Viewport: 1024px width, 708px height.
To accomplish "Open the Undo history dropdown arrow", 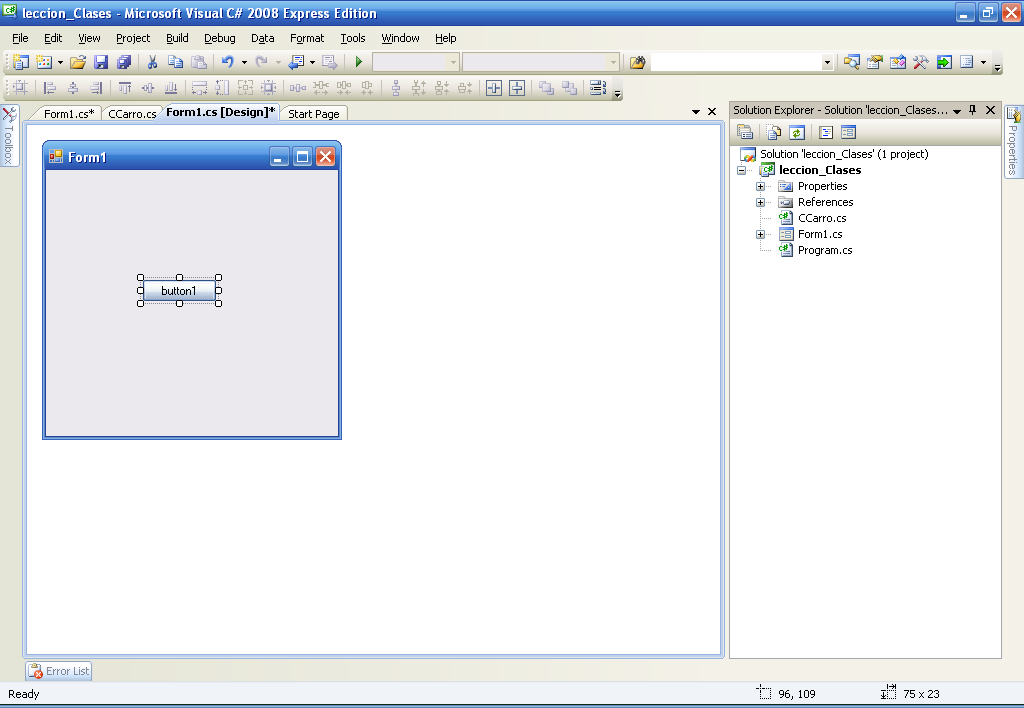I will tap(244, 62).
